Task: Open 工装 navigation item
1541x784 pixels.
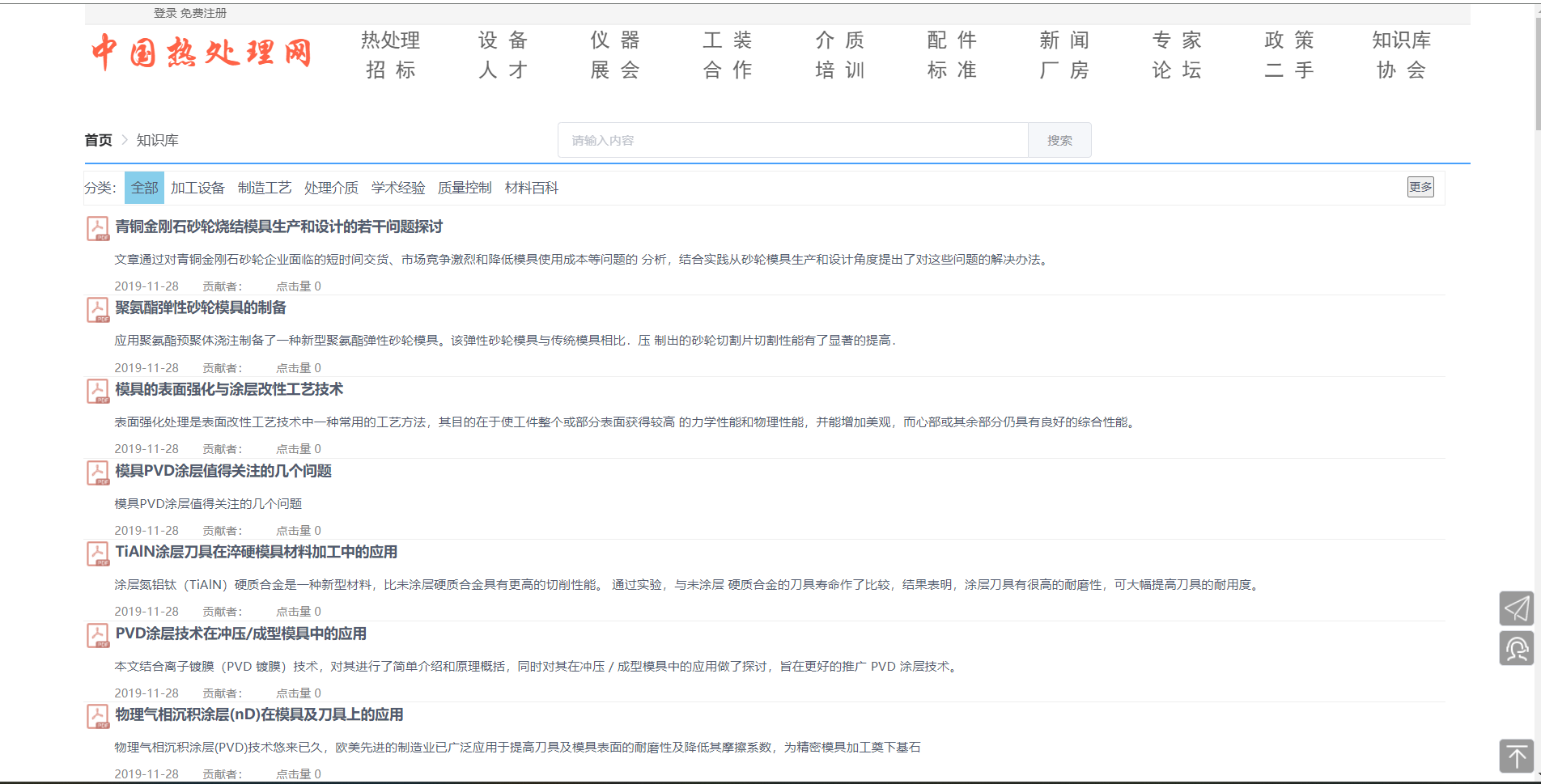Action: (728, 40)
